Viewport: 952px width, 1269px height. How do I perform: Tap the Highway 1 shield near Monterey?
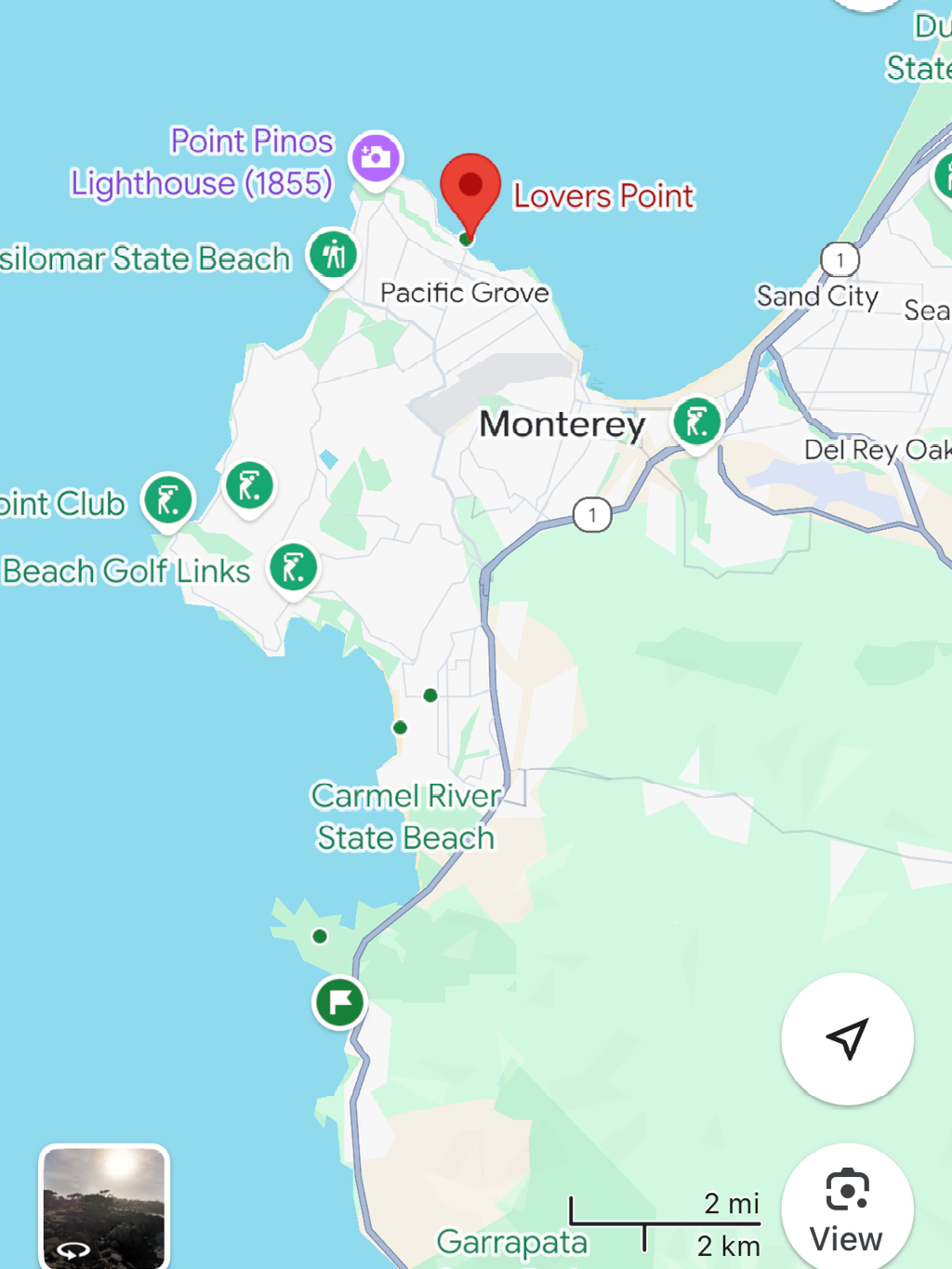click(x=592, y=514)
